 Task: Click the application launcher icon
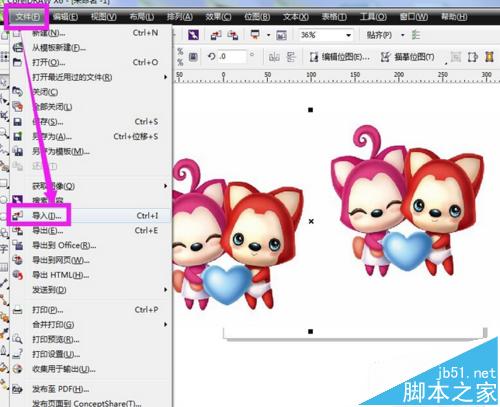[255, 35]
